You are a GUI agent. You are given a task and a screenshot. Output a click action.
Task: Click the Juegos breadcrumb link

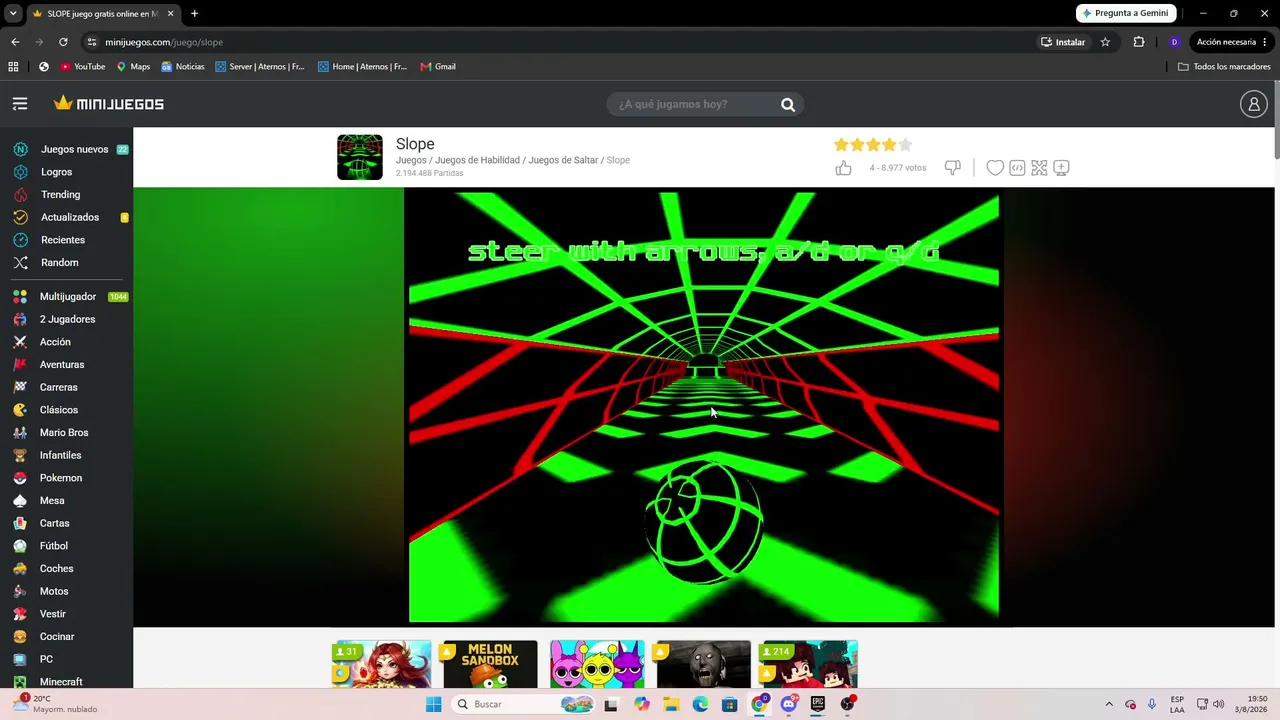point(411,160)
